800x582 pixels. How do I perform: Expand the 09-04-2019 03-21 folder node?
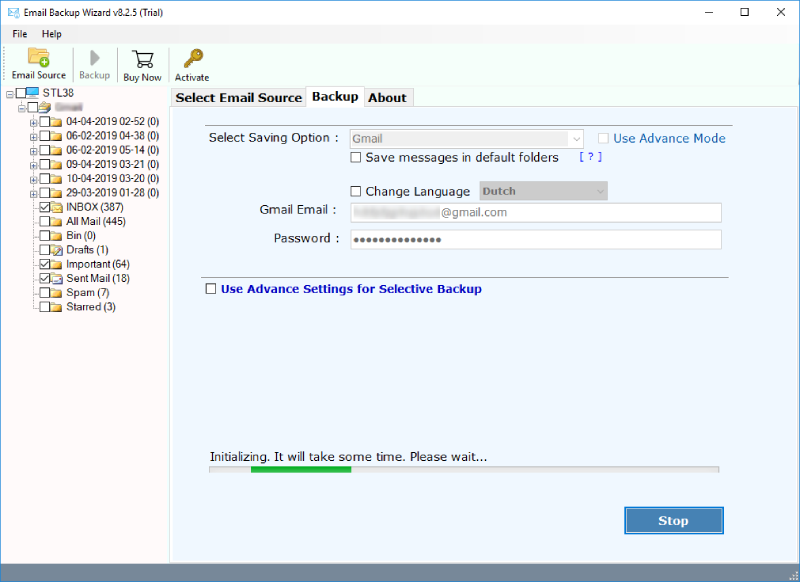click(33, 165)
